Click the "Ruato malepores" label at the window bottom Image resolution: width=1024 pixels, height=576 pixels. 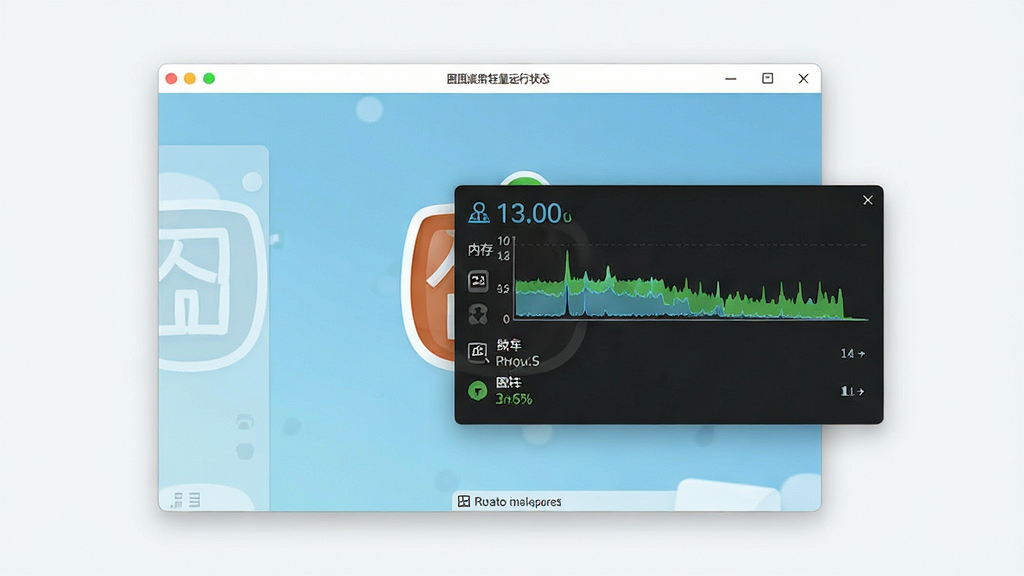517,502
